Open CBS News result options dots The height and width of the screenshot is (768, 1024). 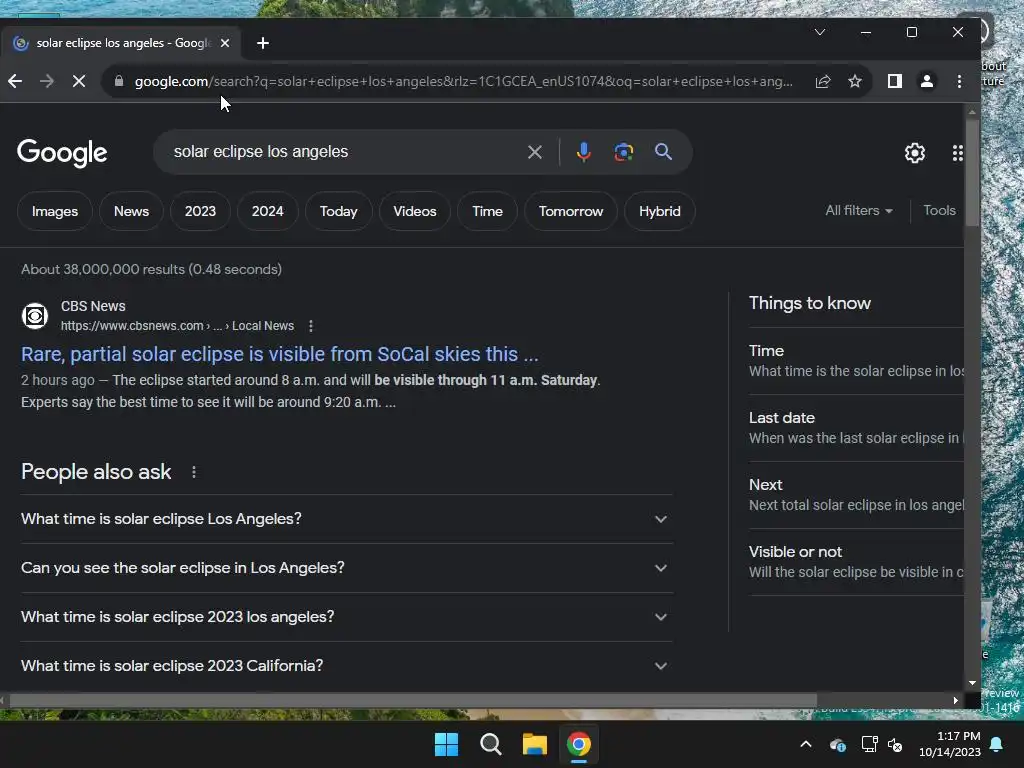tap(311, 326)
